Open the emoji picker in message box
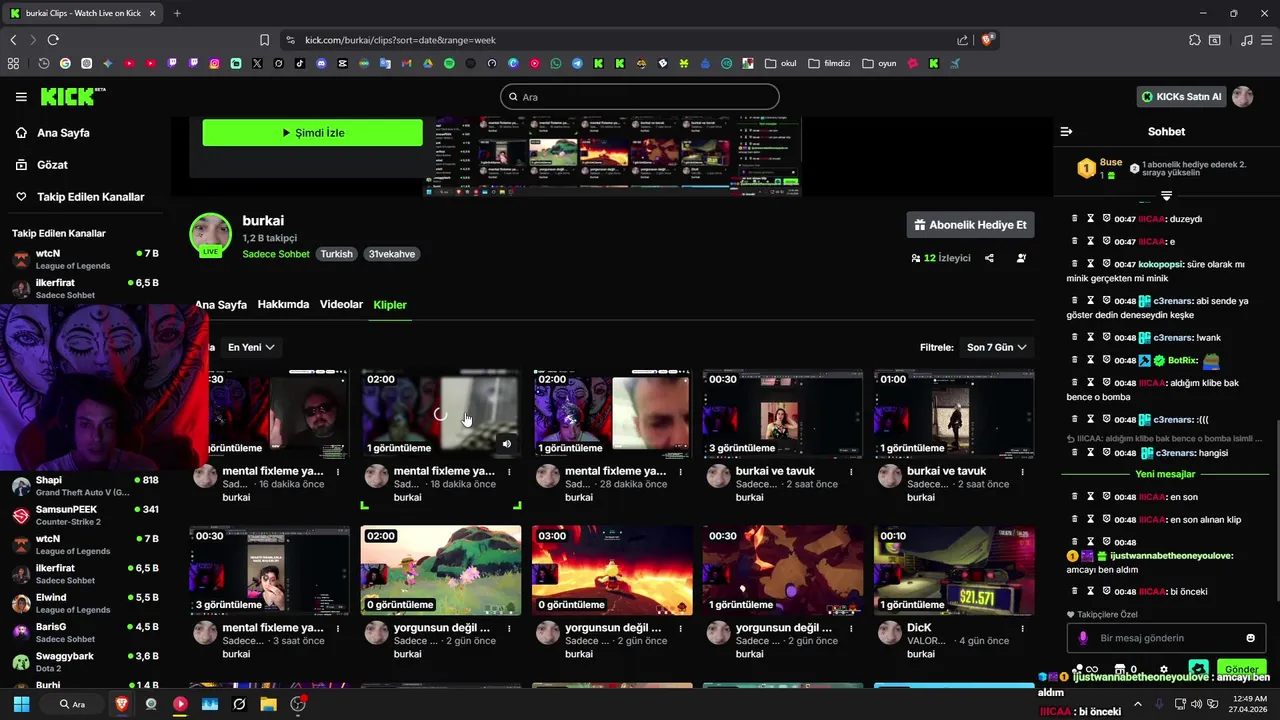The height and width of the screenshot is (720, 1280). 1250,638
